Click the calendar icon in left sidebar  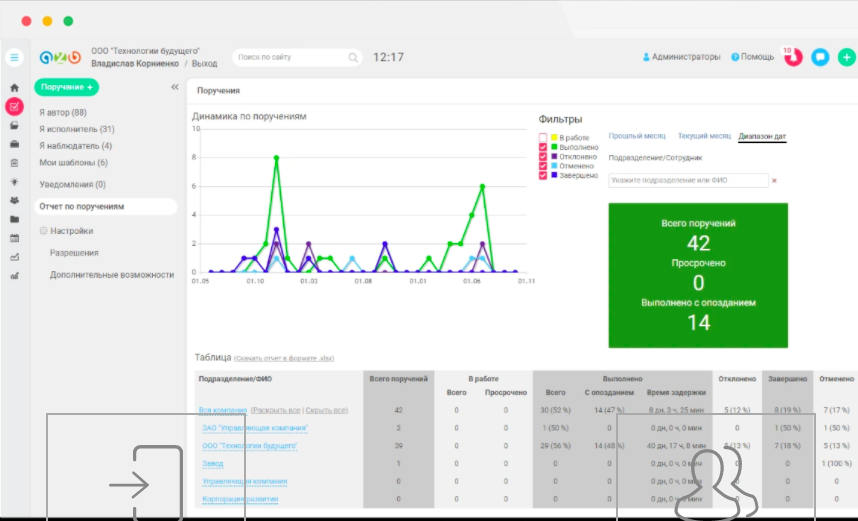coord(14,238)
